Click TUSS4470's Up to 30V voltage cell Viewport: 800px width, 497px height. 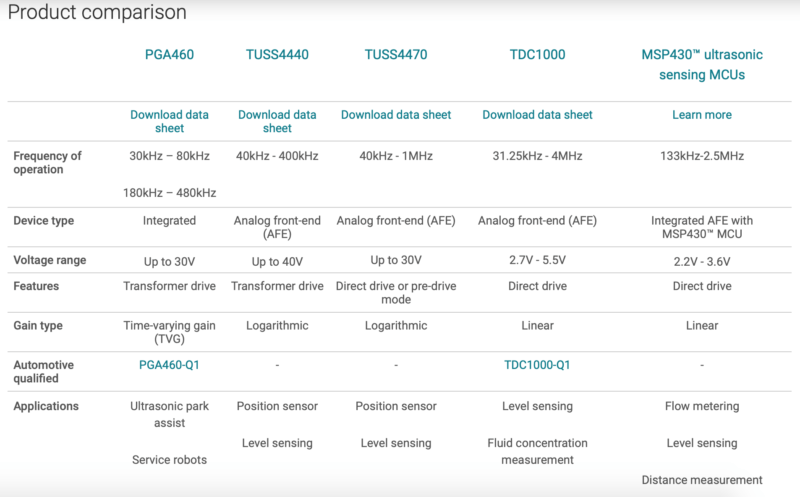tap(396, 260)
